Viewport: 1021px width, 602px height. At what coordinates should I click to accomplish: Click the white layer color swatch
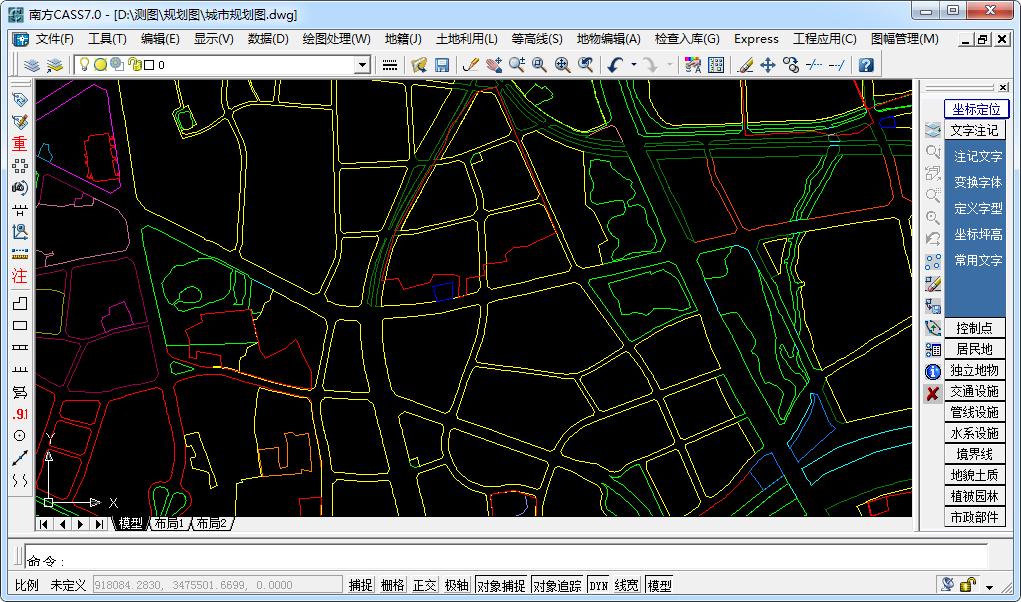149,65
